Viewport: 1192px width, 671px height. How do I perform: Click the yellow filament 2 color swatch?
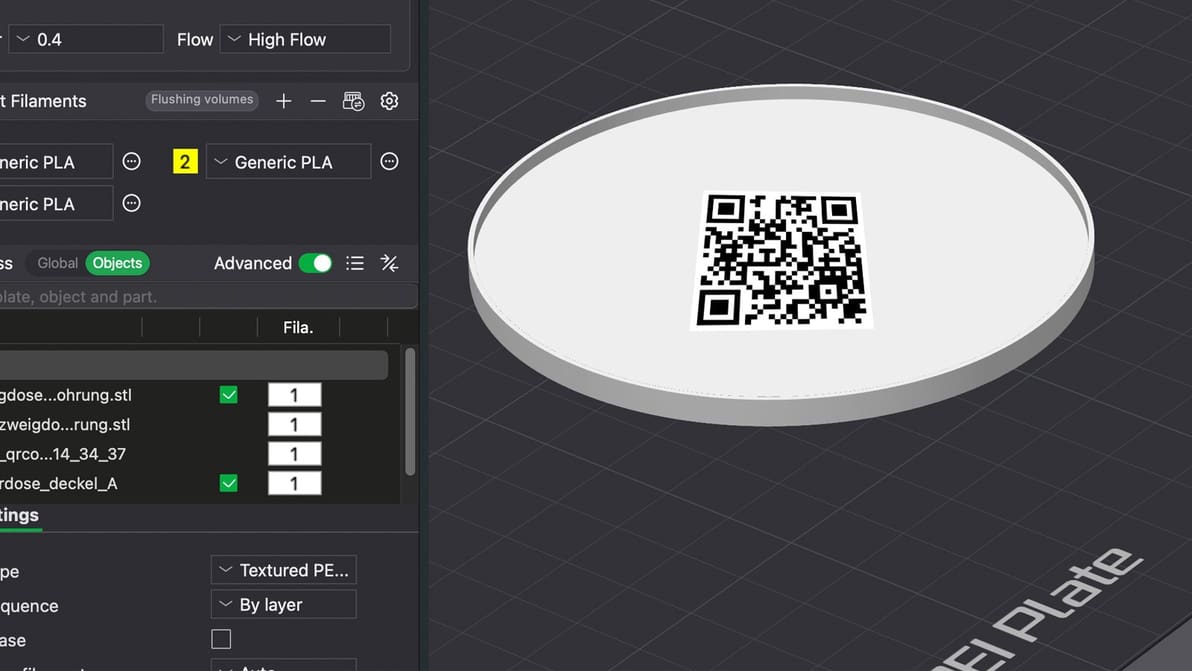coord(185,161)
